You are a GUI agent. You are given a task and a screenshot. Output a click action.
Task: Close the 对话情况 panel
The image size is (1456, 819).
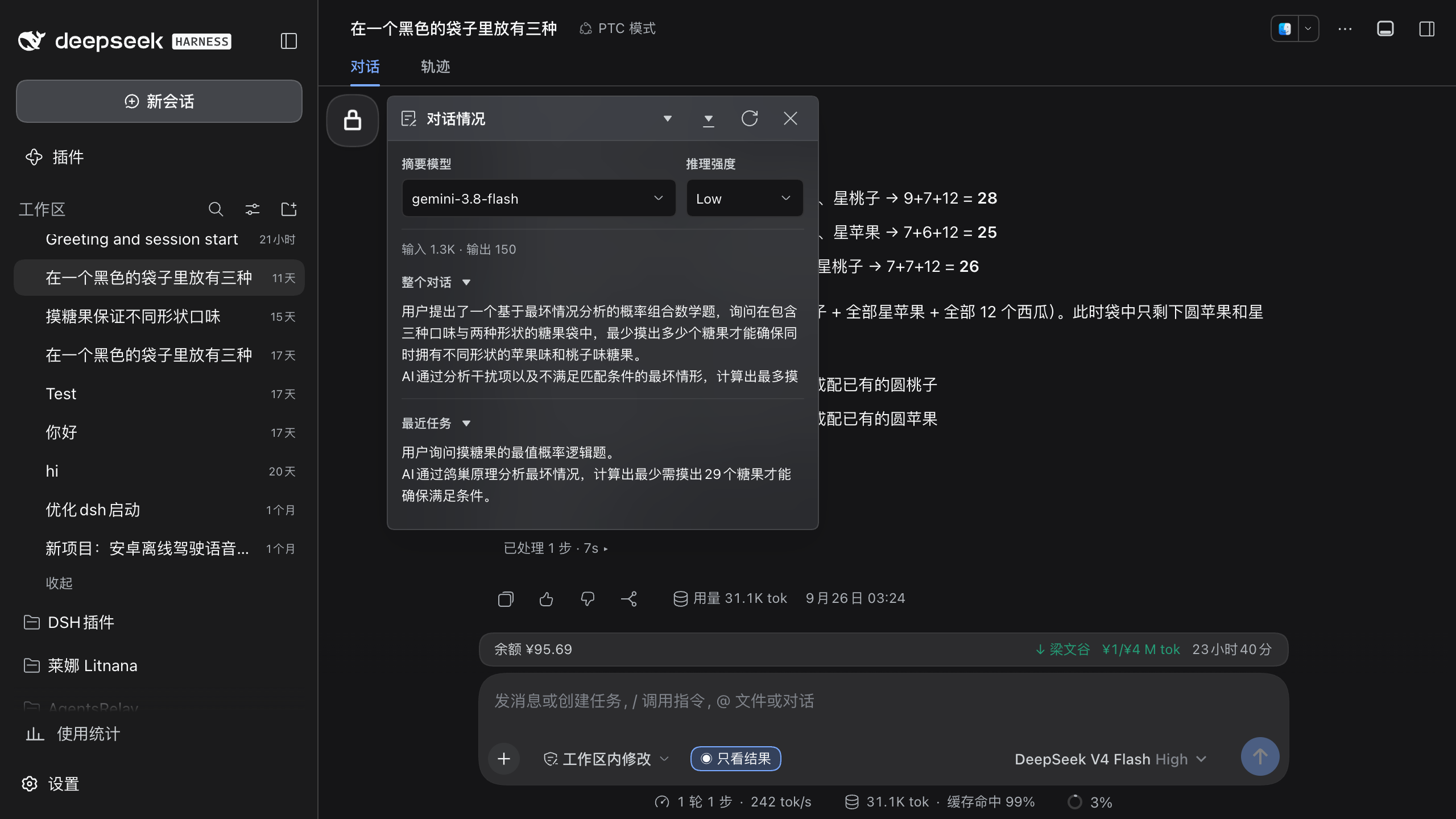coord(791,118)
